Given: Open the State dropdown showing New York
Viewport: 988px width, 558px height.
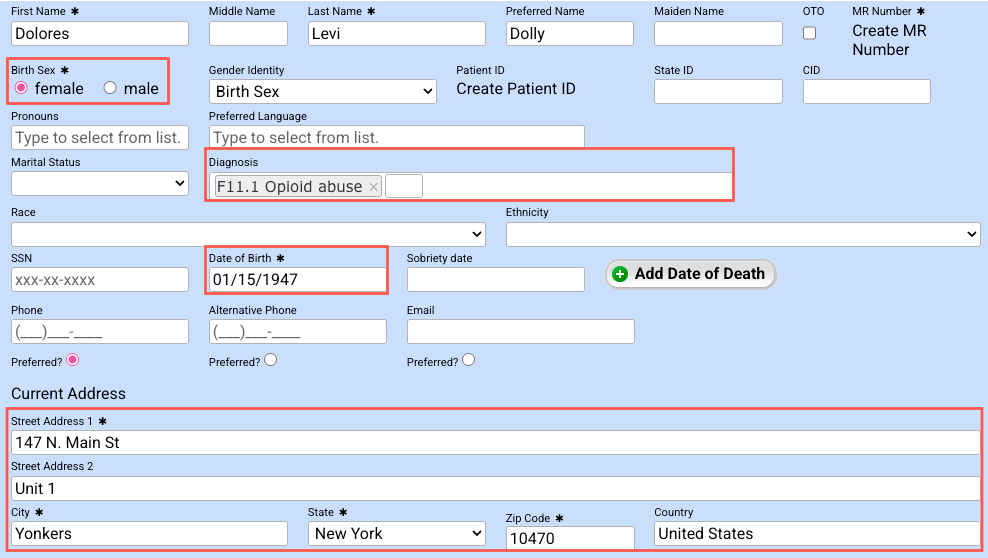Looking at the screenshot, I should (x=396, y=534).
